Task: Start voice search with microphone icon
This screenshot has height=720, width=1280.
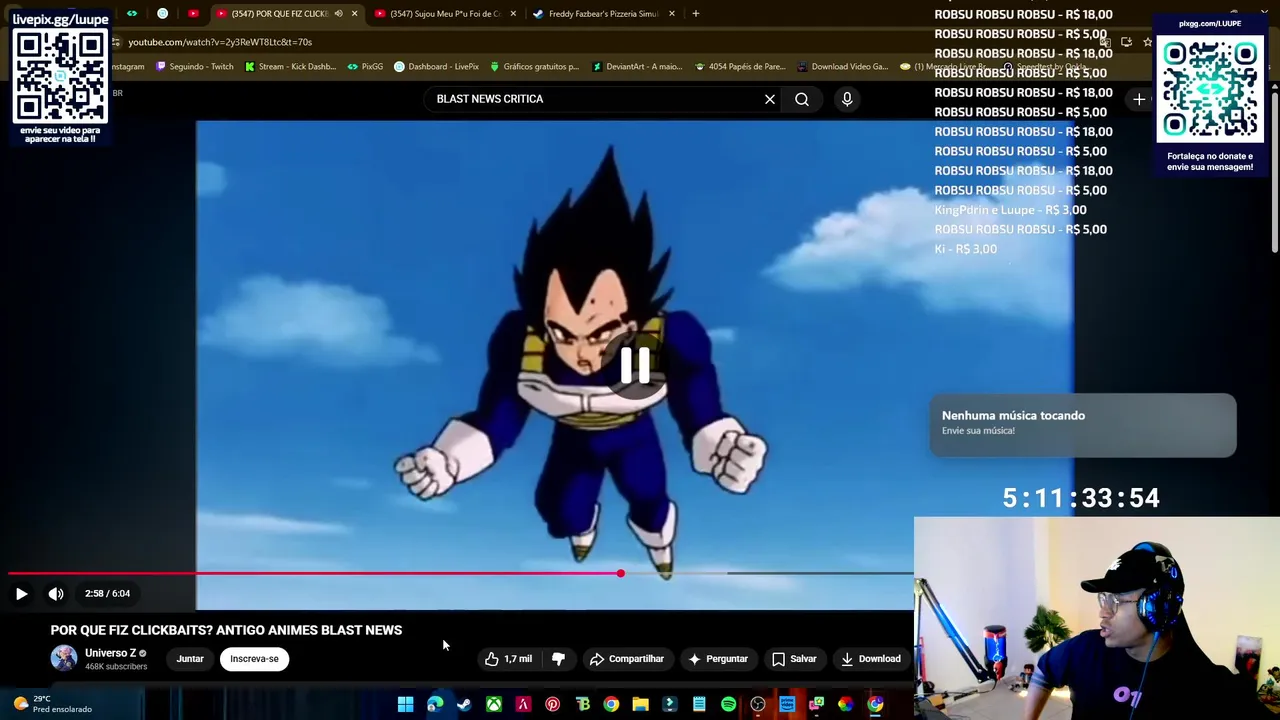Action: pyautogui.click(x=847, y=99)
